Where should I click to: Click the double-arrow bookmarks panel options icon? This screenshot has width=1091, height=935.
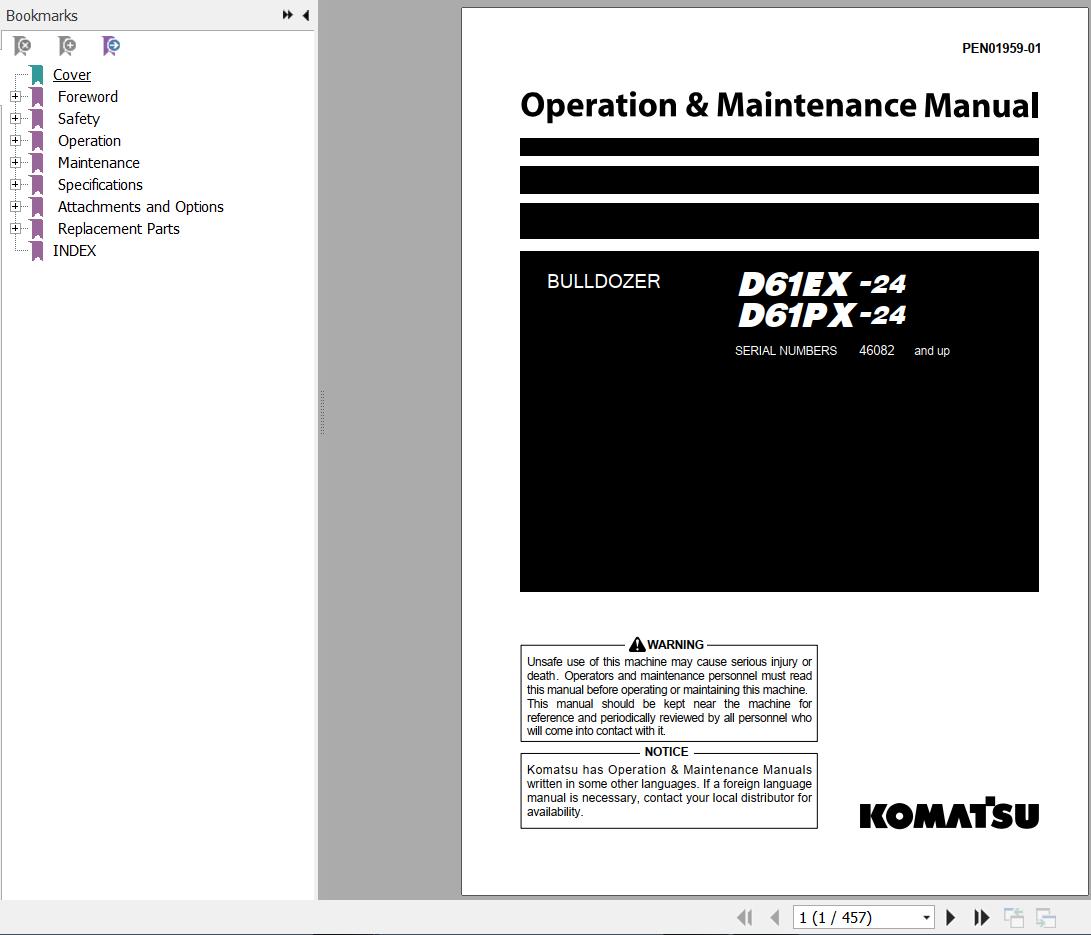(287, 15)
